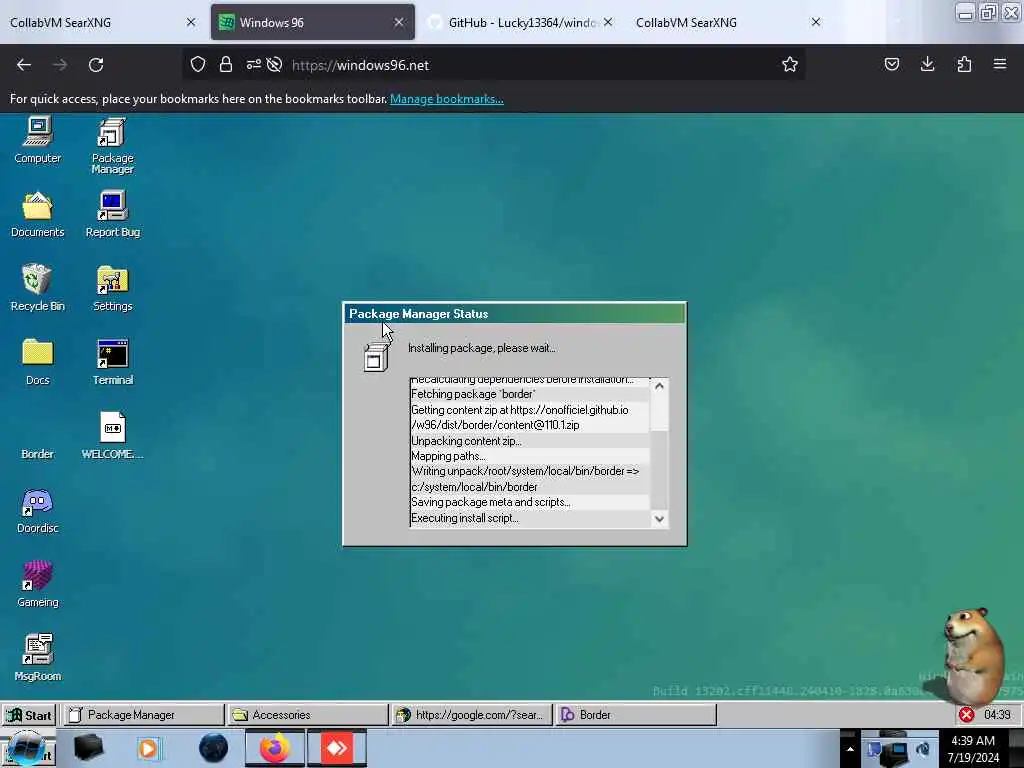1024x768 pixels.
Task: Launch the Terminal desktop icon
Action: click(112, 362)
